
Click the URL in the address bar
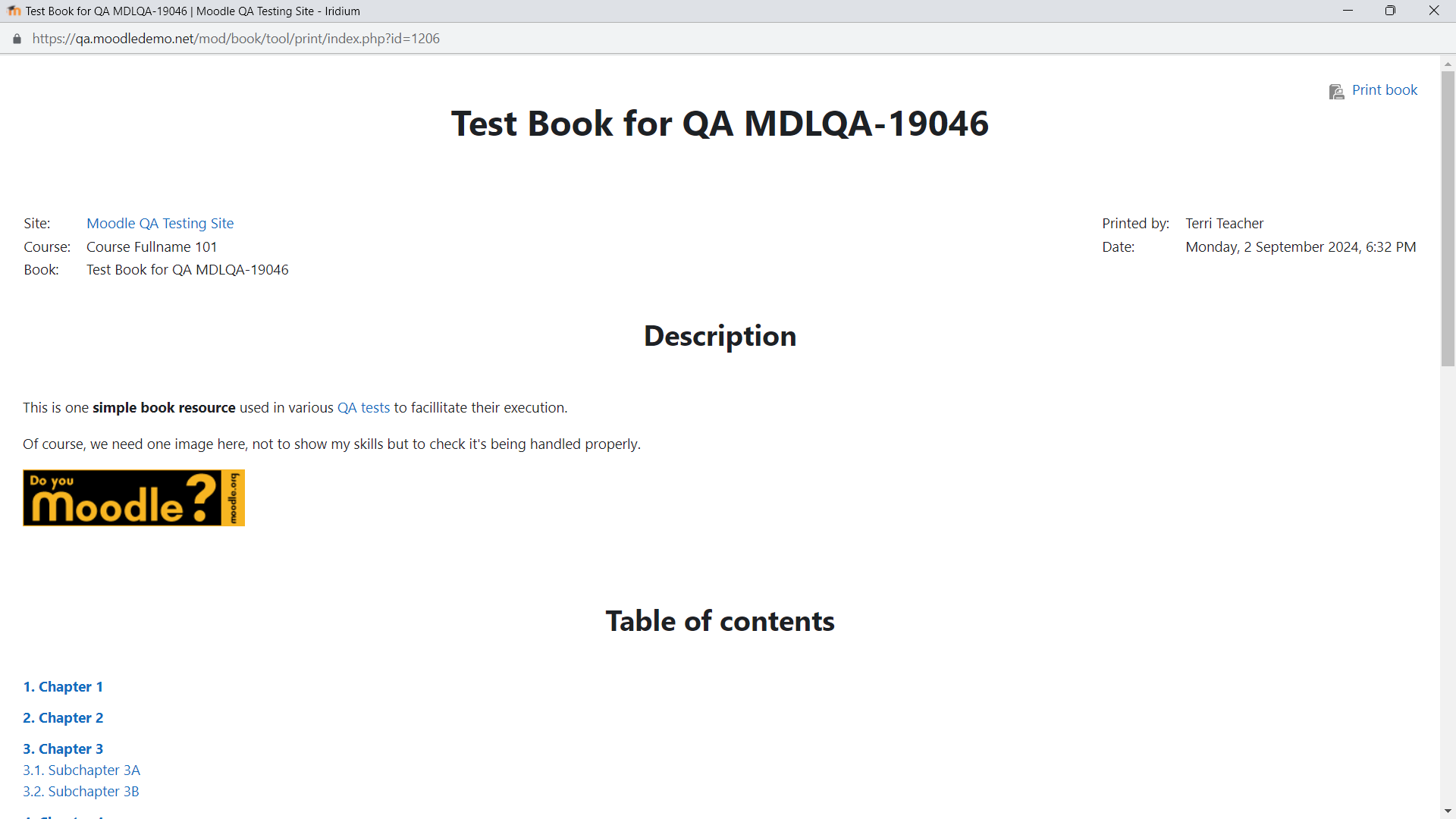tap(236, 39)
